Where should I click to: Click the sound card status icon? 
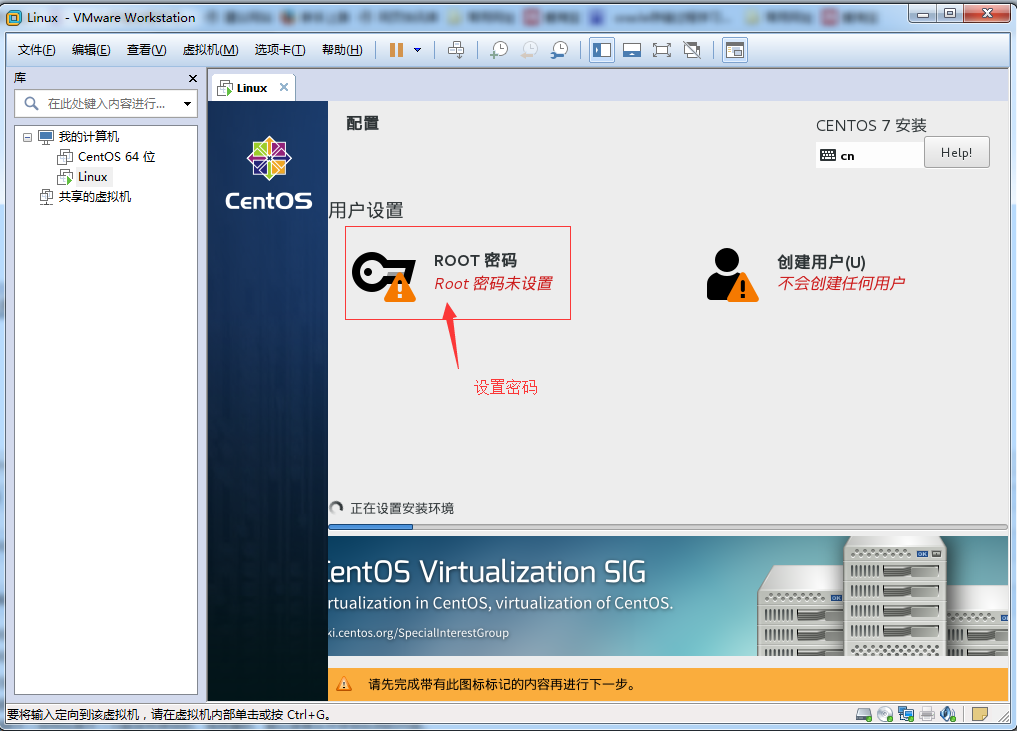[x=948, y=715]
